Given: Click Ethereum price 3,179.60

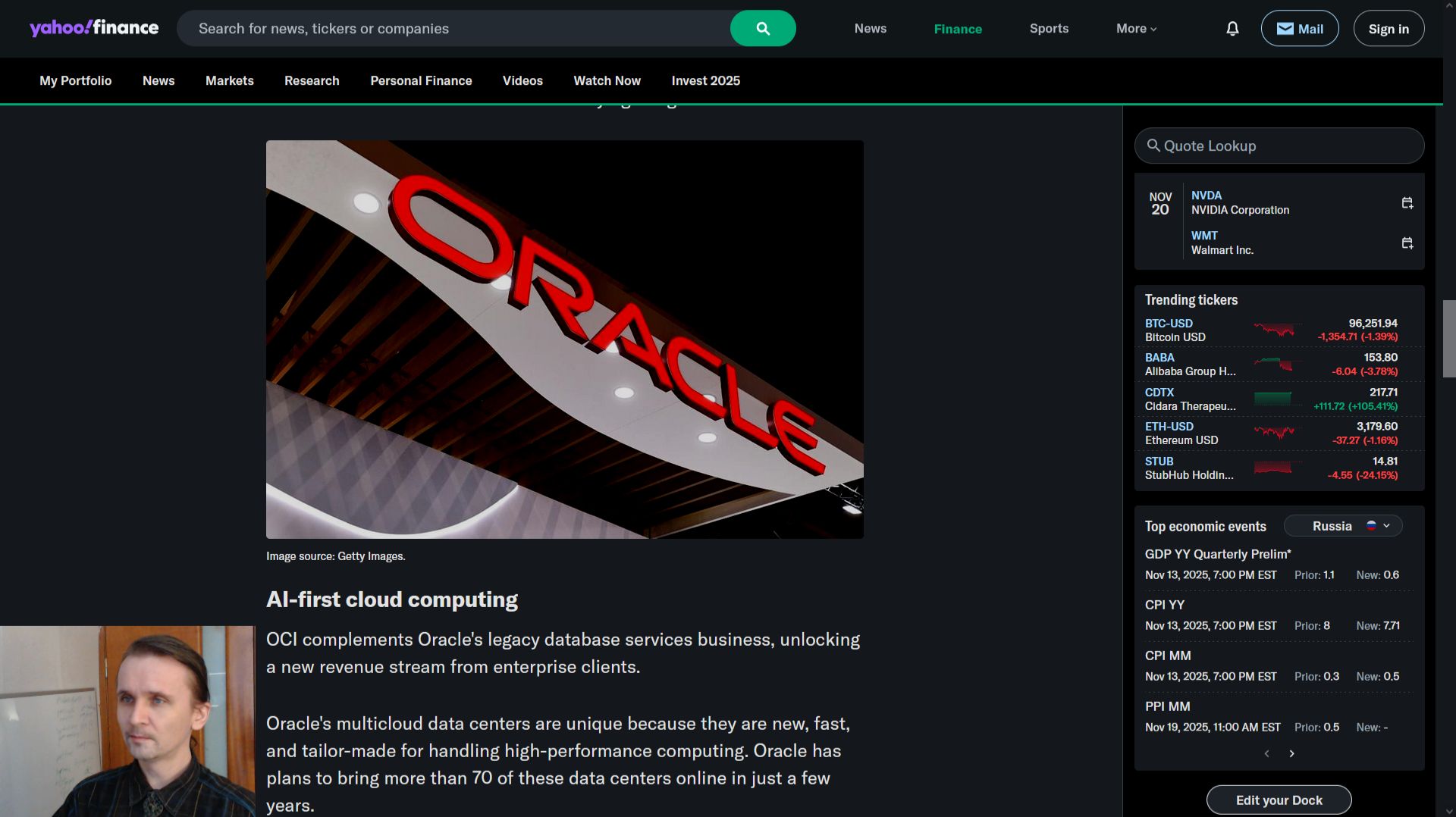Looking at the screenshot, I should (x=1377, y=426).
